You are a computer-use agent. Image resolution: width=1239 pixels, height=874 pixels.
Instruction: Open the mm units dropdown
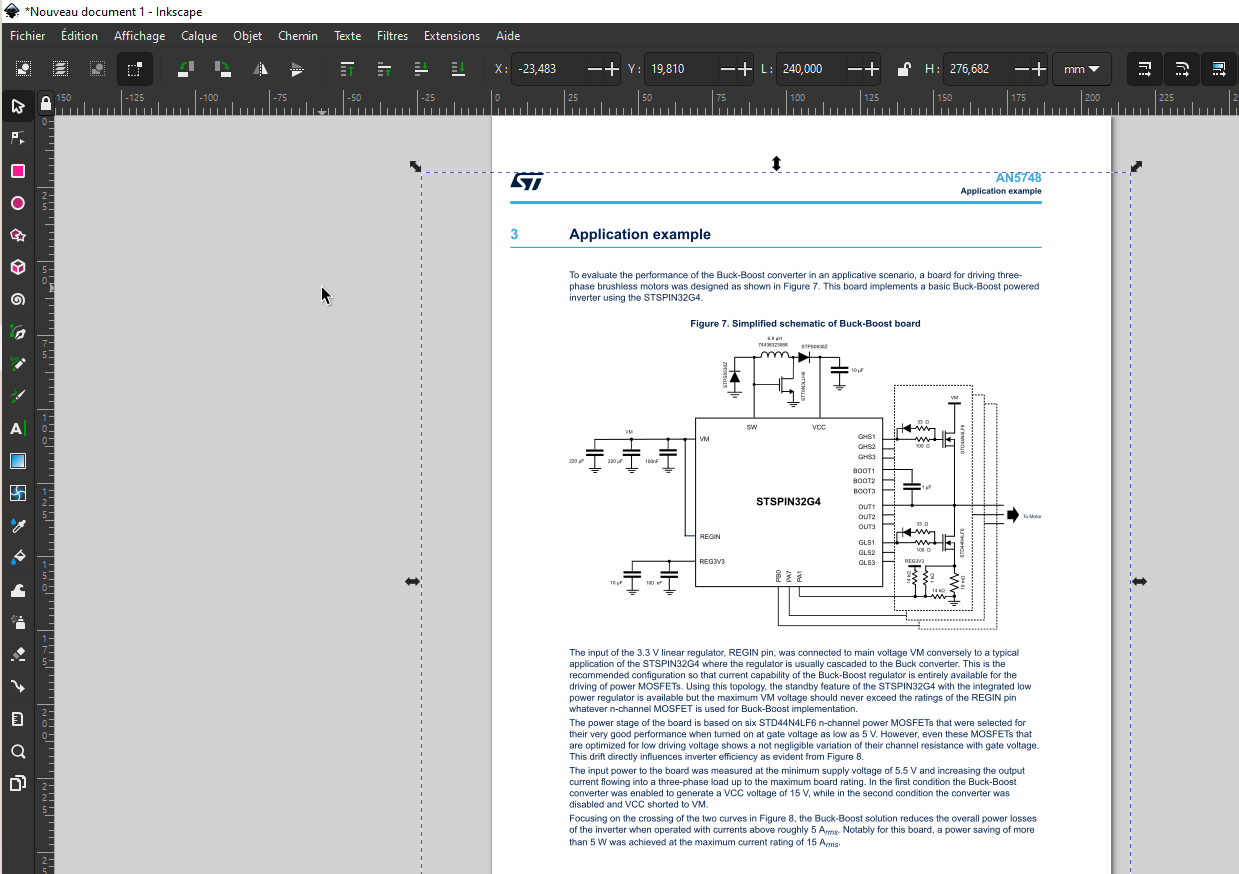tap(1082, 69)
